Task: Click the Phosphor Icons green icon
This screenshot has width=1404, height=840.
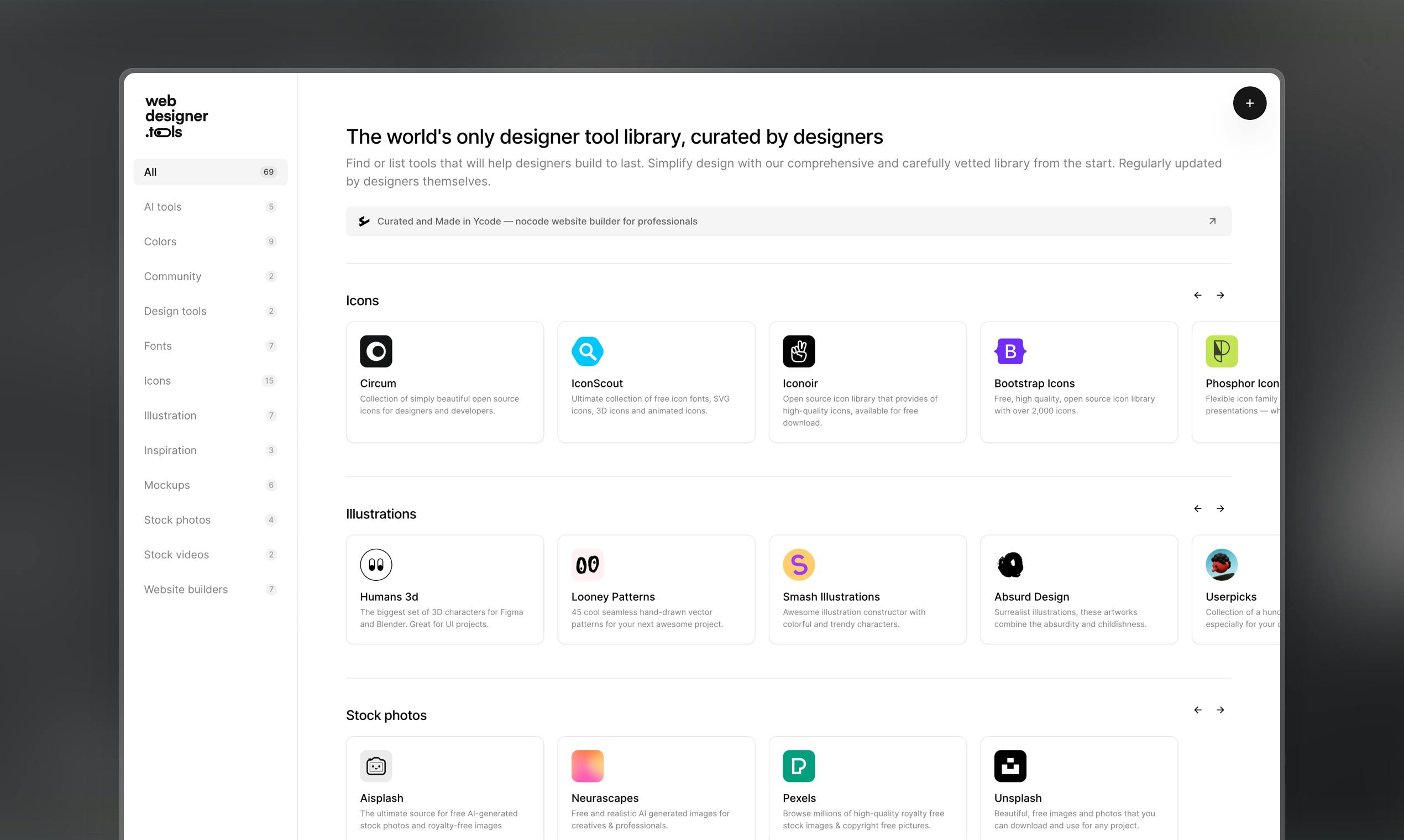Action: [1222, 351]
